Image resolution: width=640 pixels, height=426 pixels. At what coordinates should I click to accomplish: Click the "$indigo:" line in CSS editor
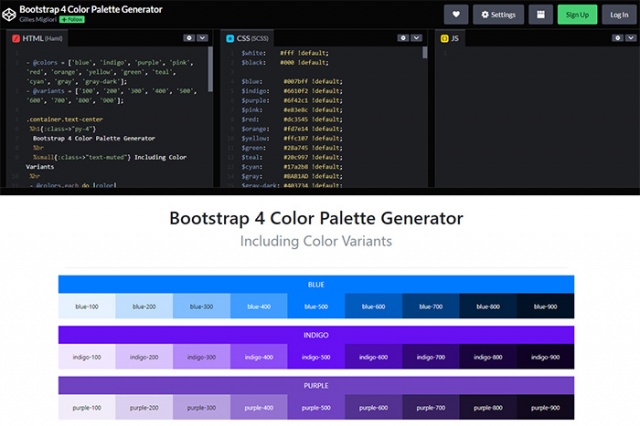292,91
